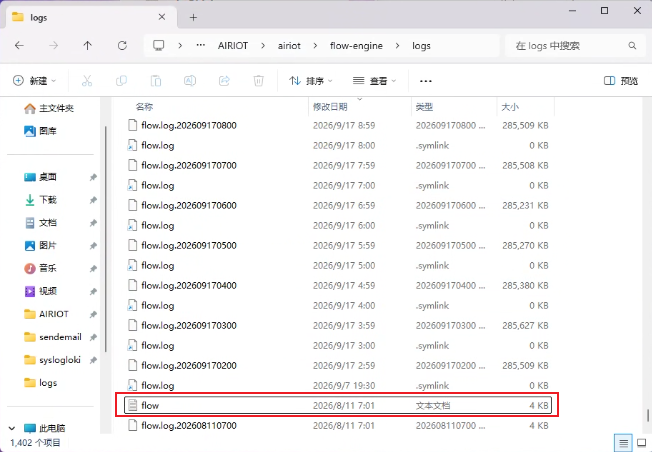Unpin 下载 via its pin icon

(93, 200)
